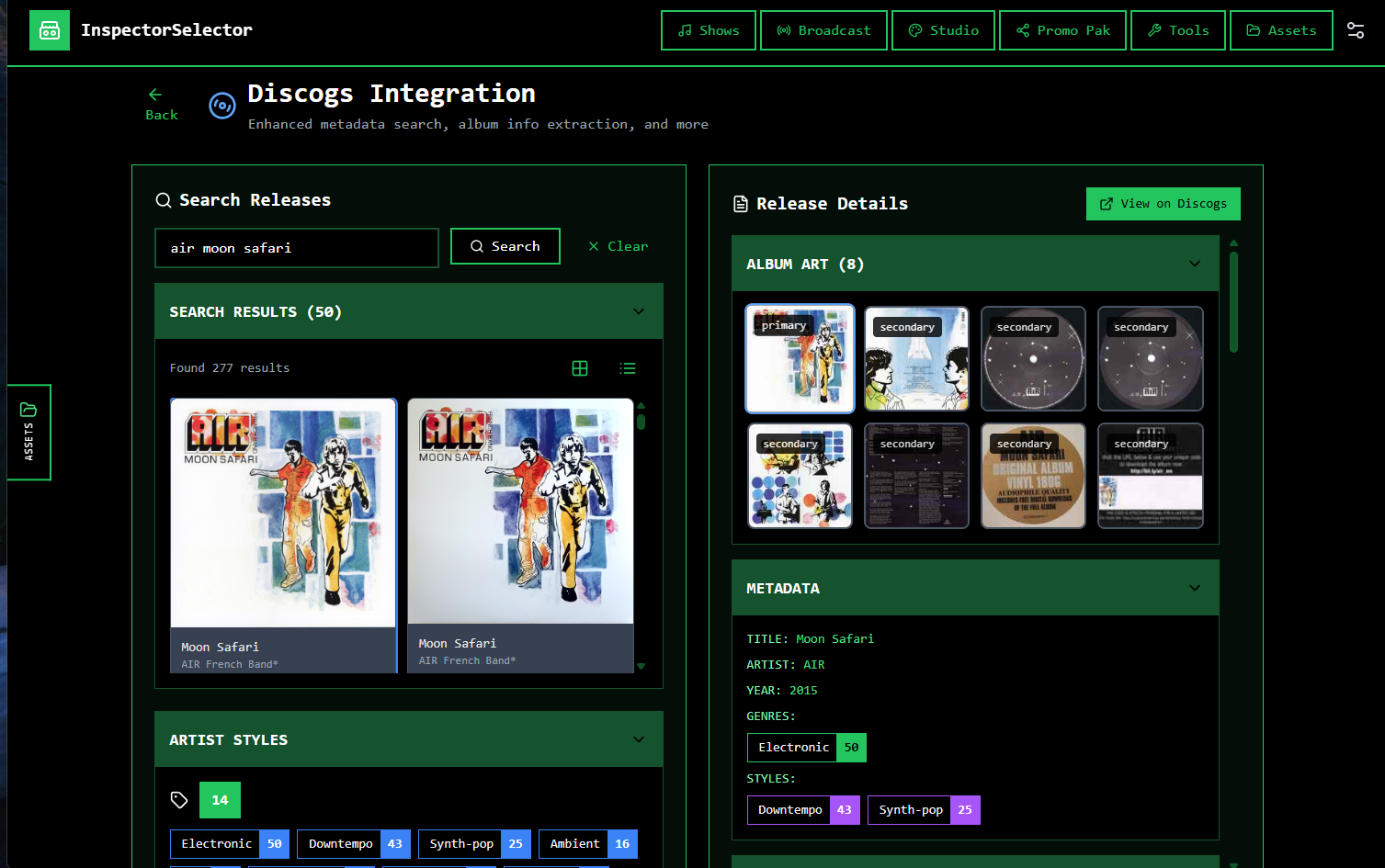This screenshot has width=1385, height=868.
Task: Click the Discogs Integration disc icon
Action: click(x=222, y=107)
